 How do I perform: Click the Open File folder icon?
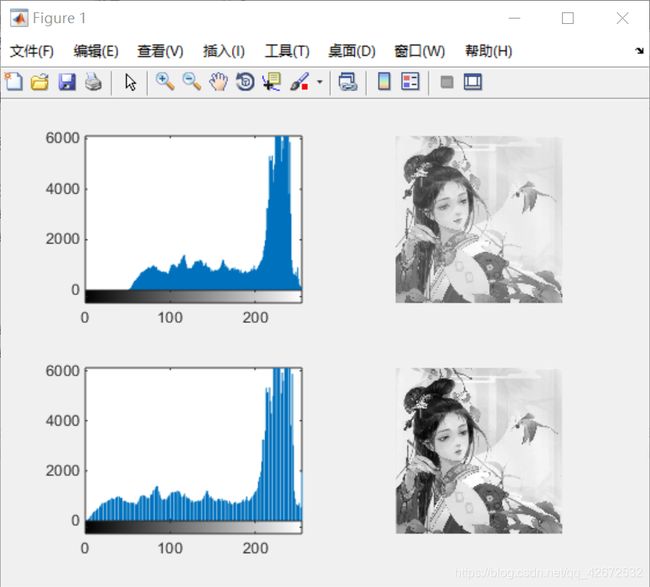pyautogui.click(x=40, y=82)
